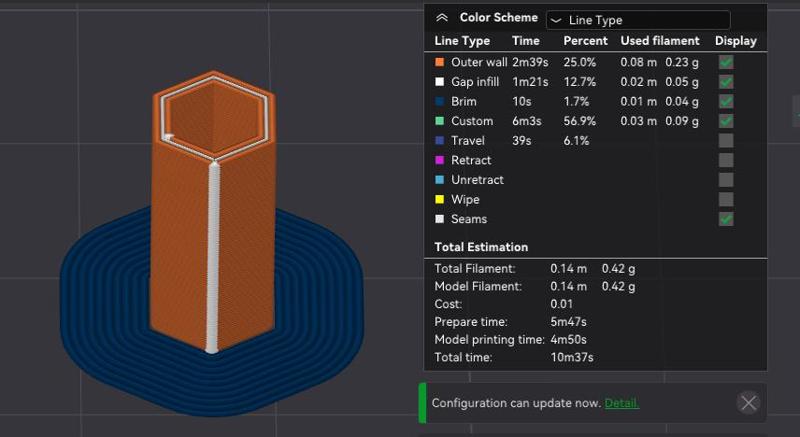Image resolution: width=800 pixels, height=437 pixels.
Task: Click the Display column header
Action: click(735, 41)
